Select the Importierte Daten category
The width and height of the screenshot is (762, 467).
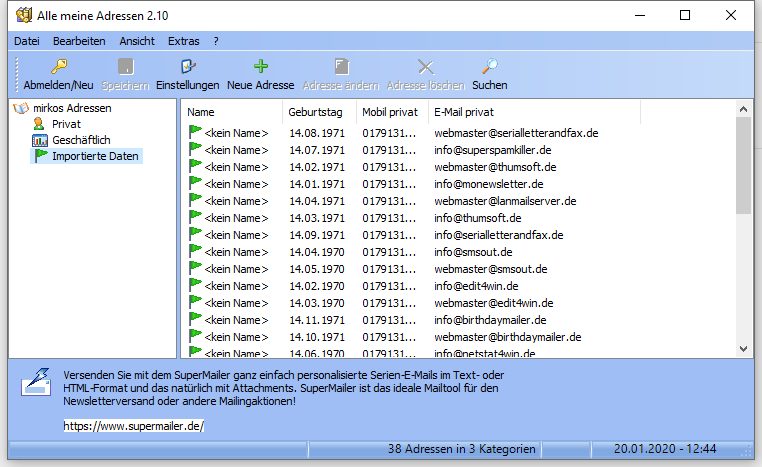95,156
